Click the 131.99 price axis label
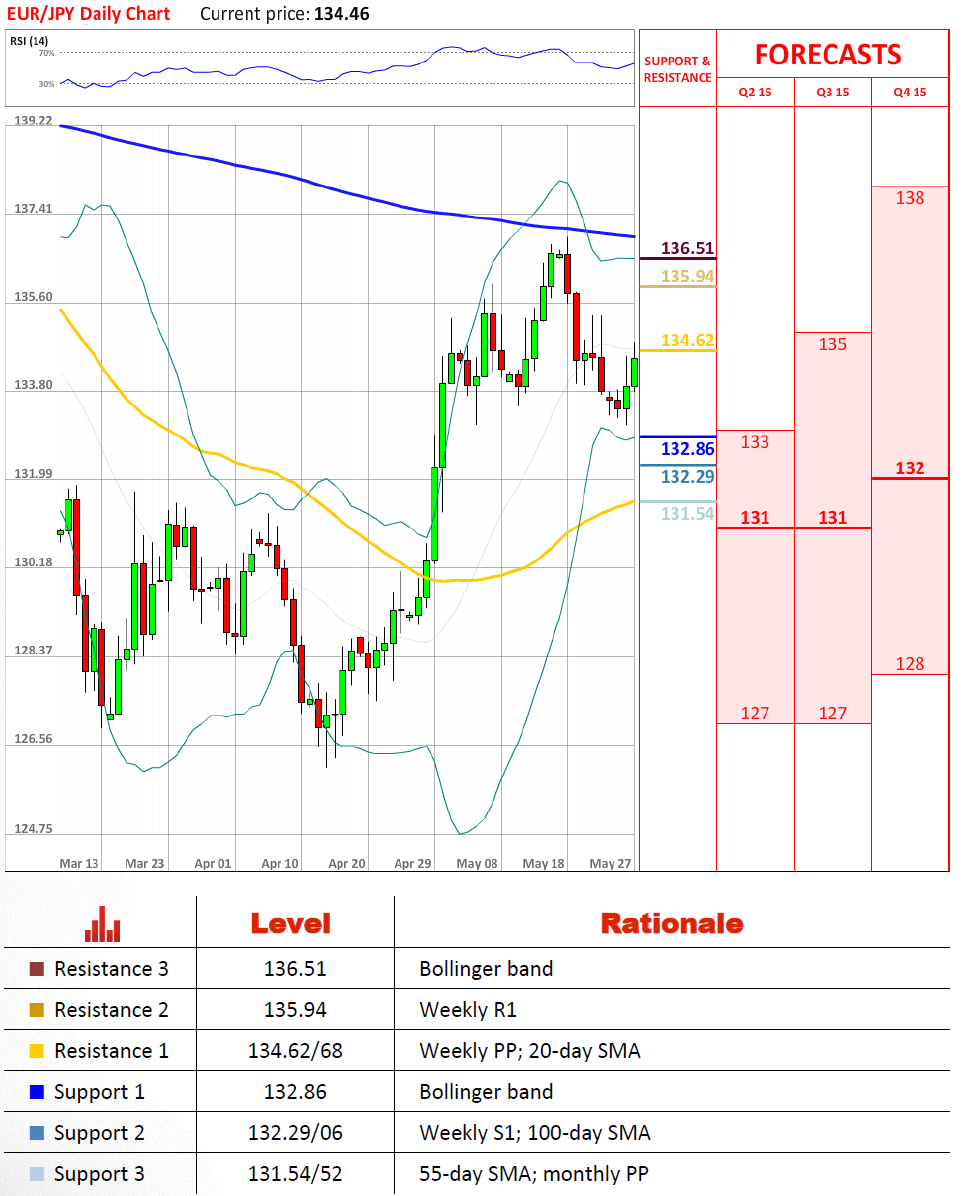The height and width of the screenshot is (1196, 966). [x=34, y=474]
